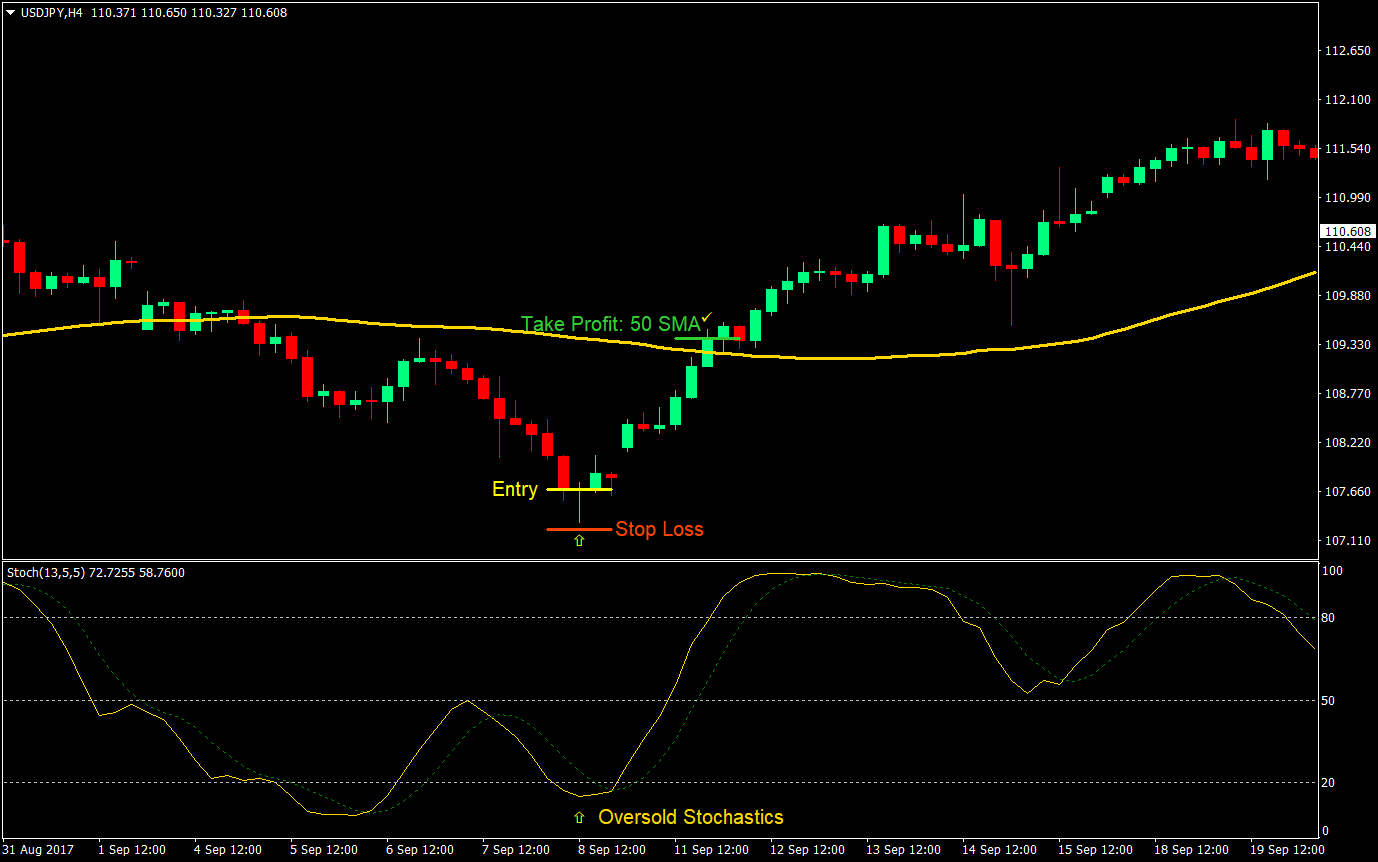Click the highlighted 110.608 price tag

1347,231
